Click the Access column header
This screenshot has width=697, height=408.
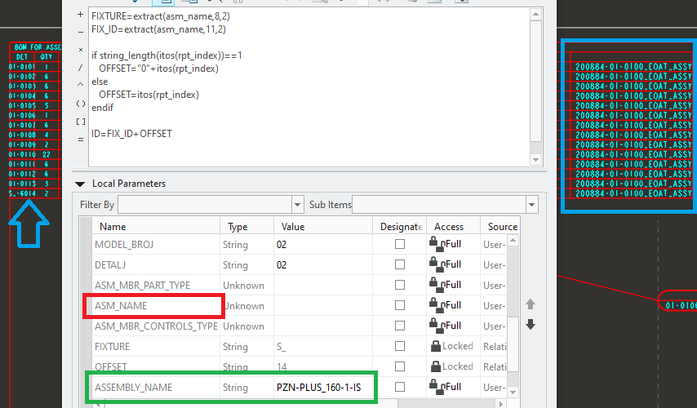coord(453,227)
